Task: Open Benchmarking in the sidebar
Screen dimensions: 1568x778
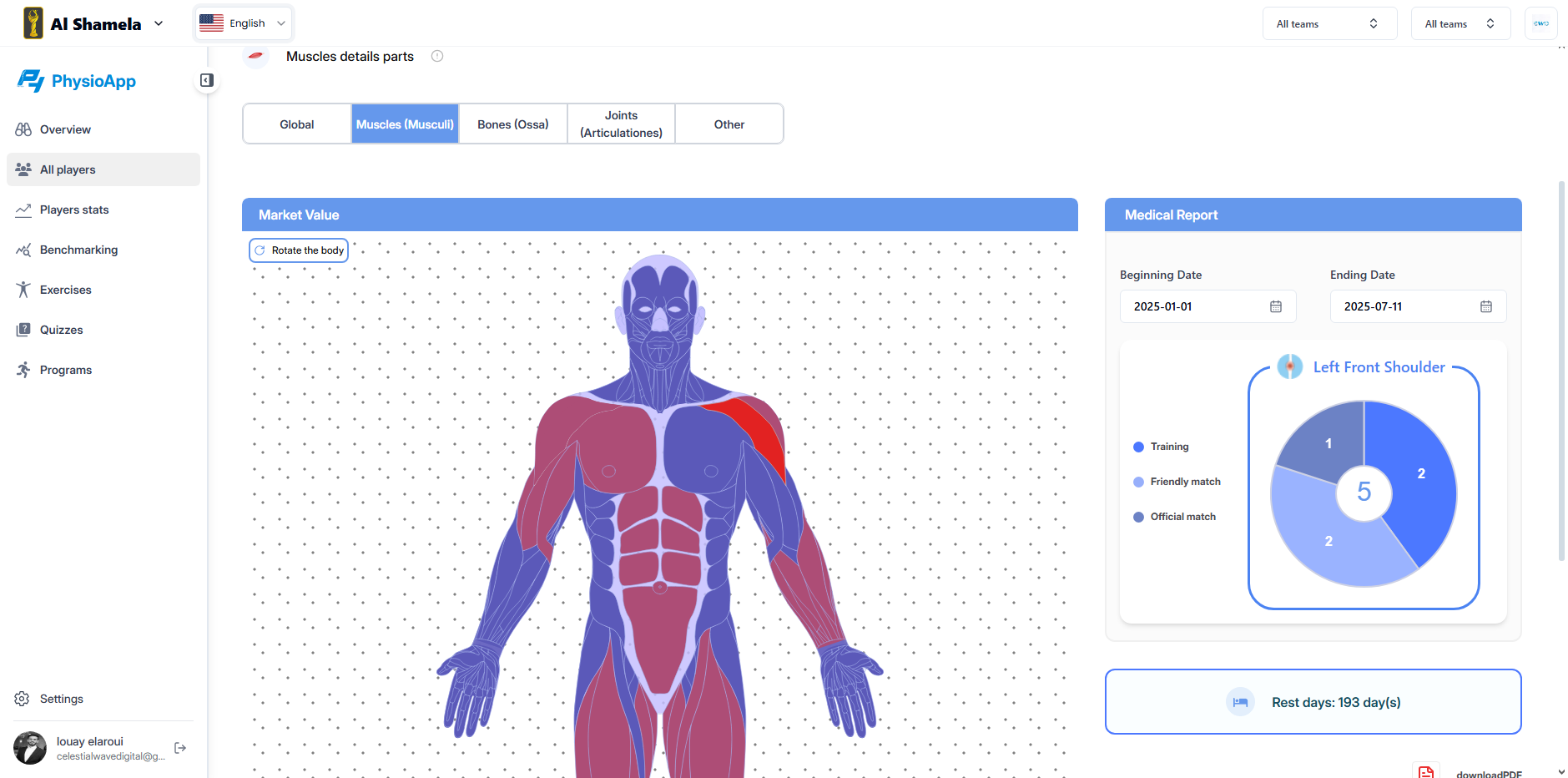Action: point(78,250)
